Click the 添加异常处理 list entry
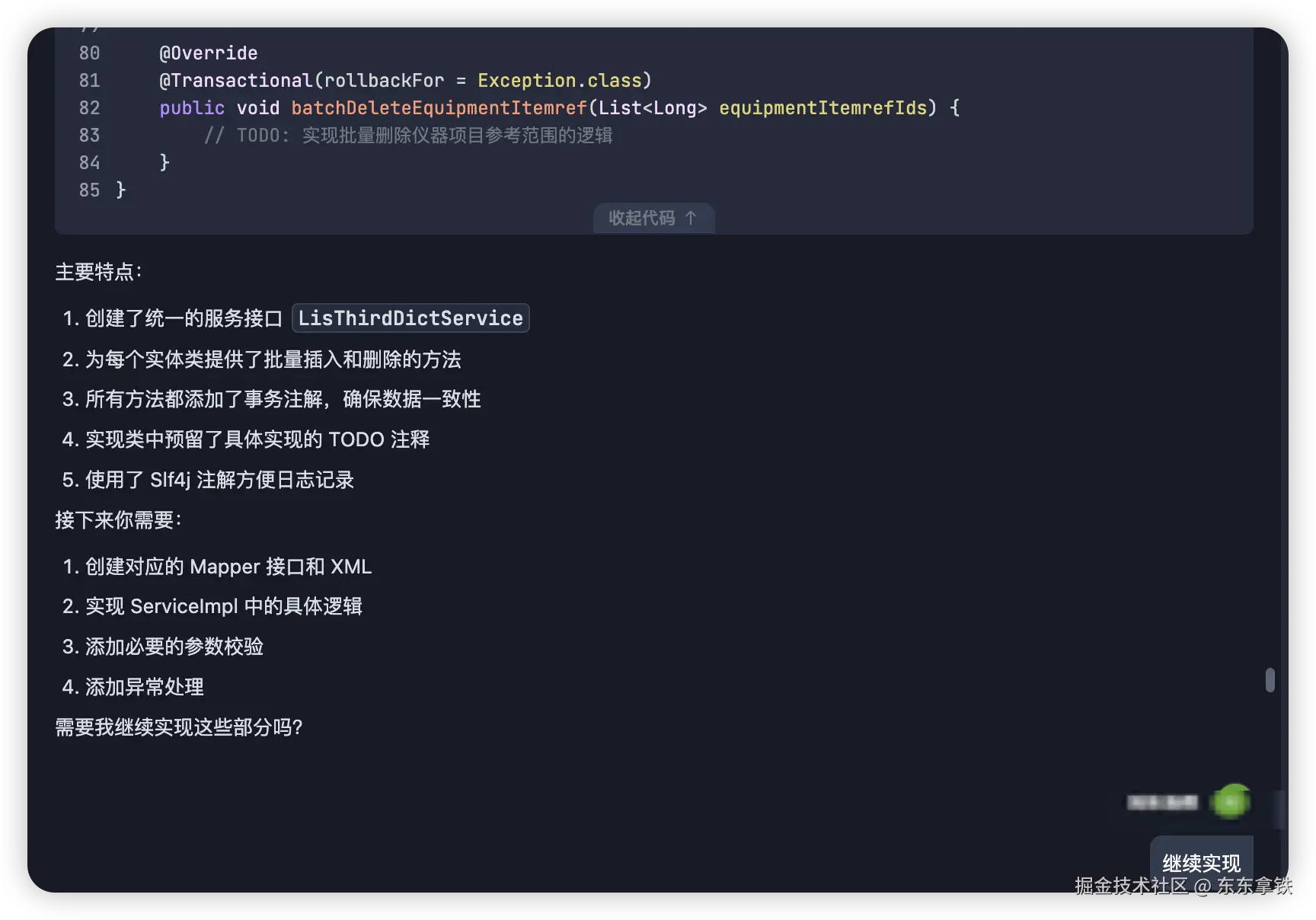 coord(145,687)
